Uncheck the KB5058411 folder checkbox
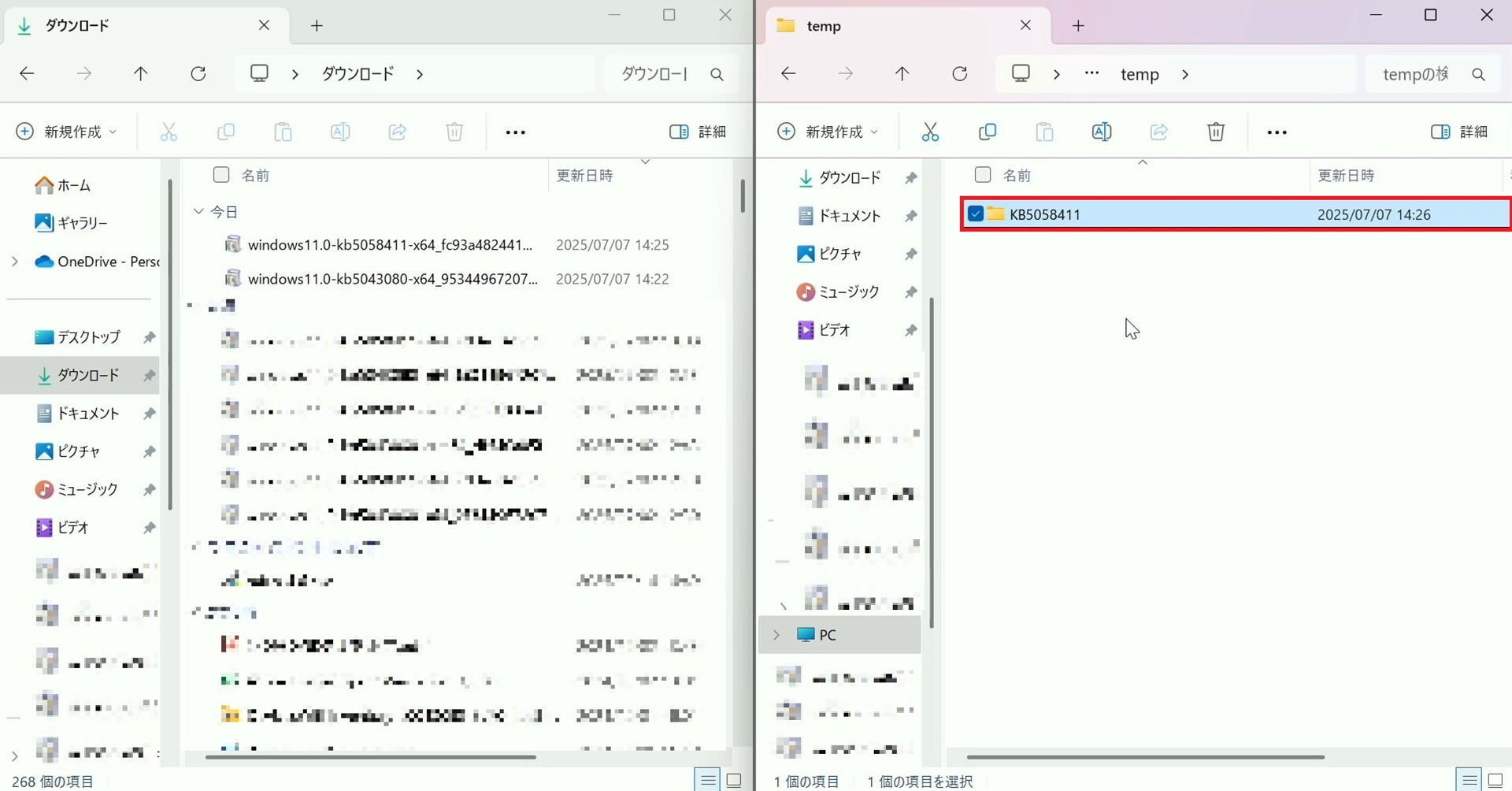Viewport: 1512px width, 791px height. 975,214
